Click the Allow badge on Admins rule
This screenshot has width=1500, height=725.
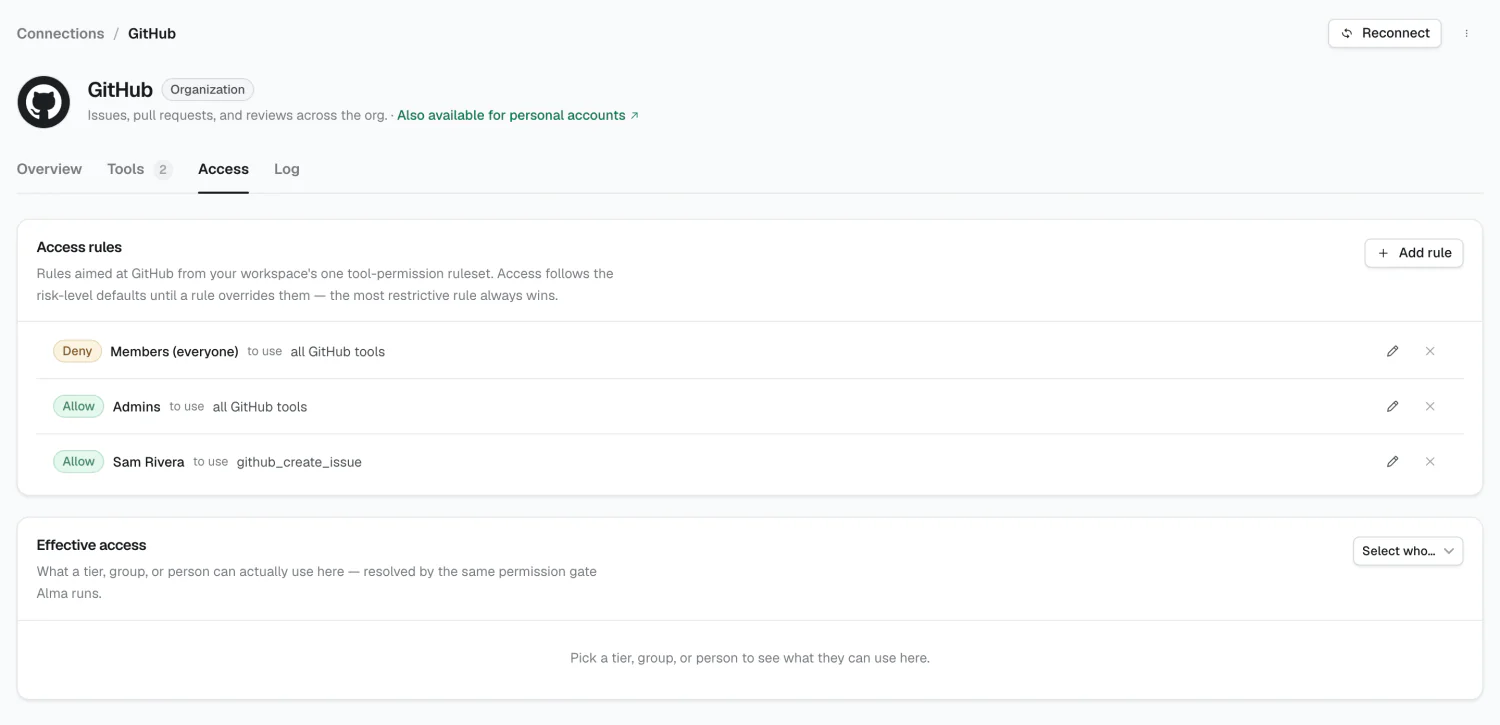(x=78, y=406)
